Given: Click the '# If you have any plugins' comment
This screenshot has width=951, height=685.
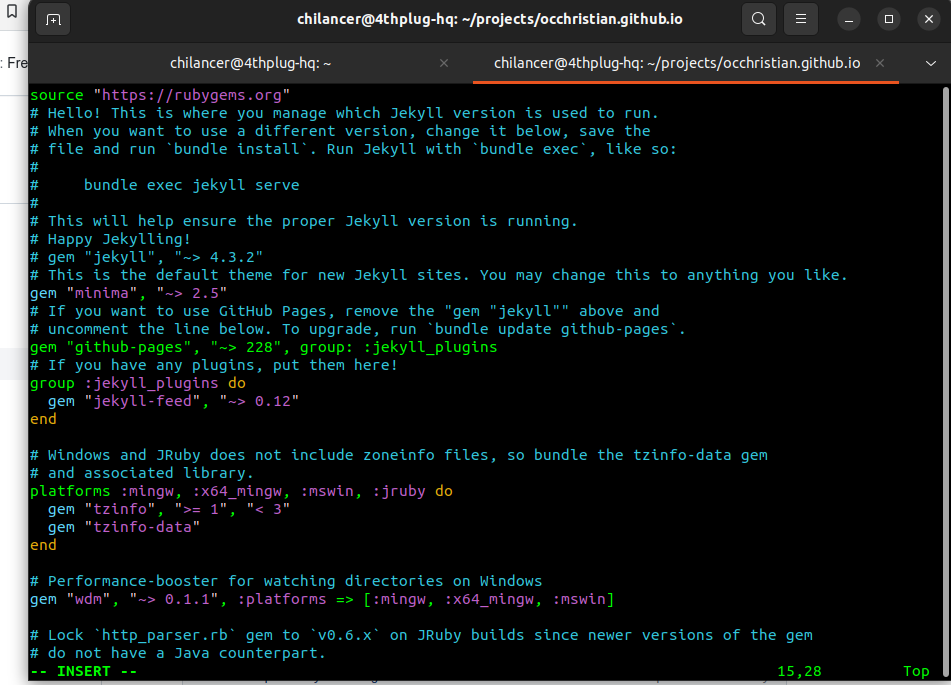Looking at the screenshot, I should pyautogui.click(x=214, y=365).
